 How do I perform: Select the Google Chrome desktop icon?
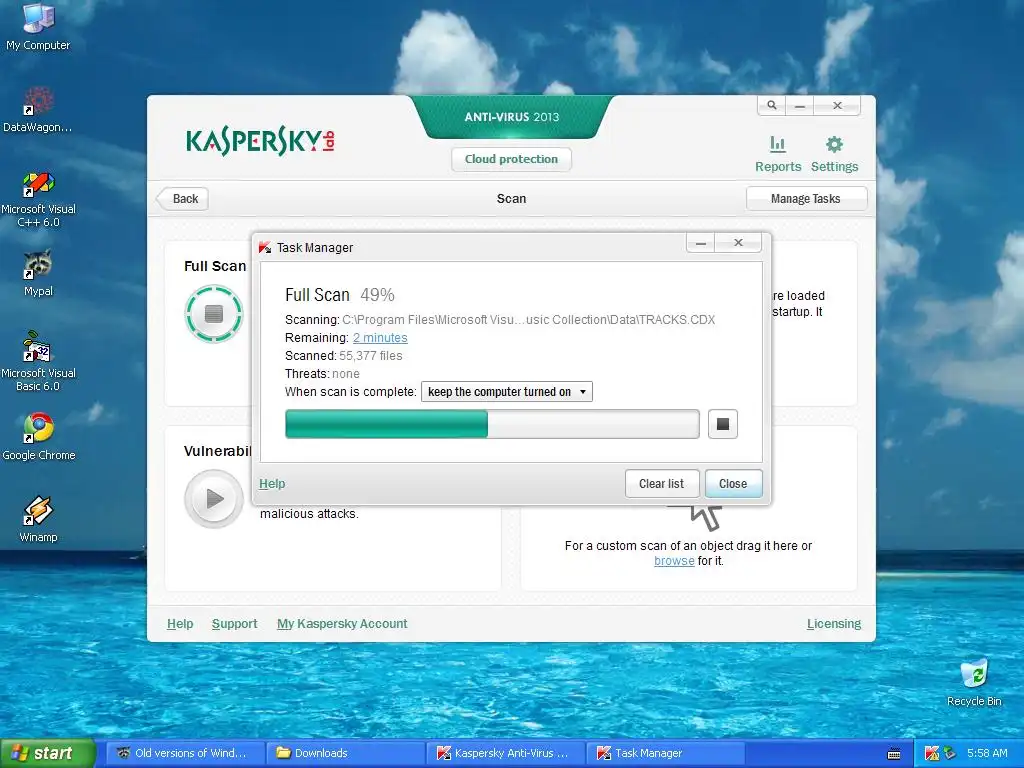(39, 436)
